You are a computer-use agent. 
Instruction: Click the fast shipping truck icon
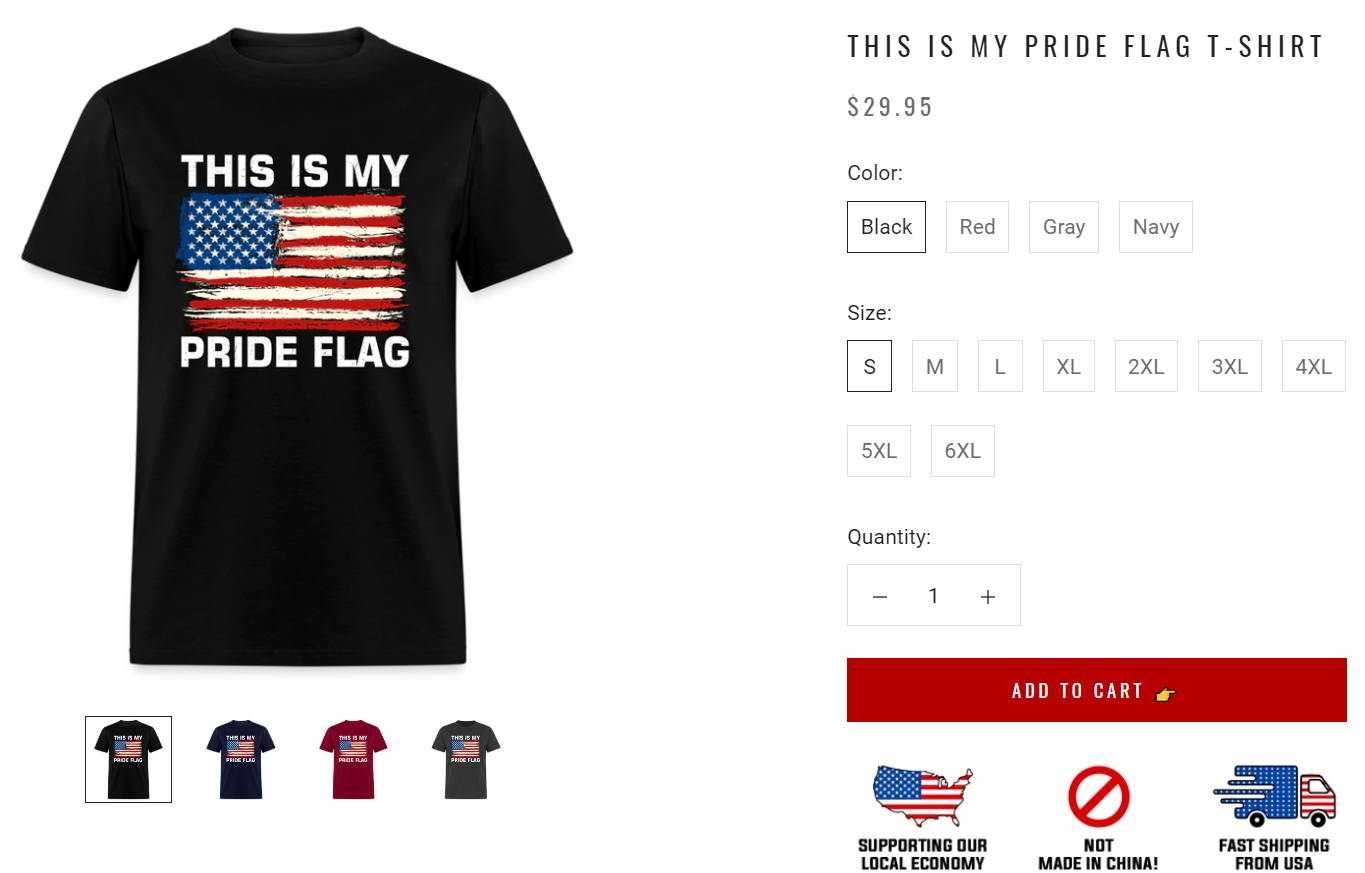[1274, 797]
